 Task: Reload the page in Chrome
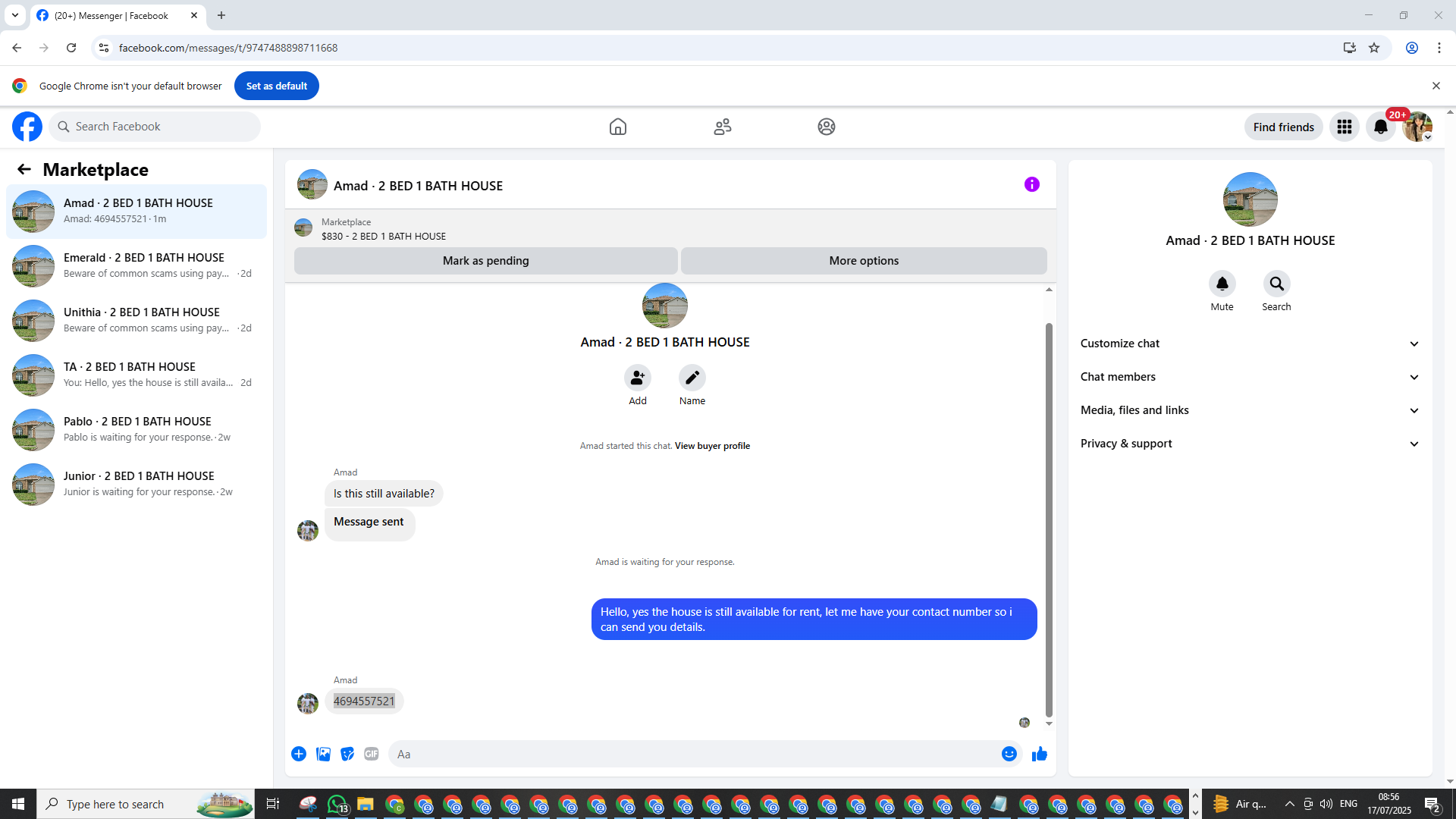click(x=71, y=48)
